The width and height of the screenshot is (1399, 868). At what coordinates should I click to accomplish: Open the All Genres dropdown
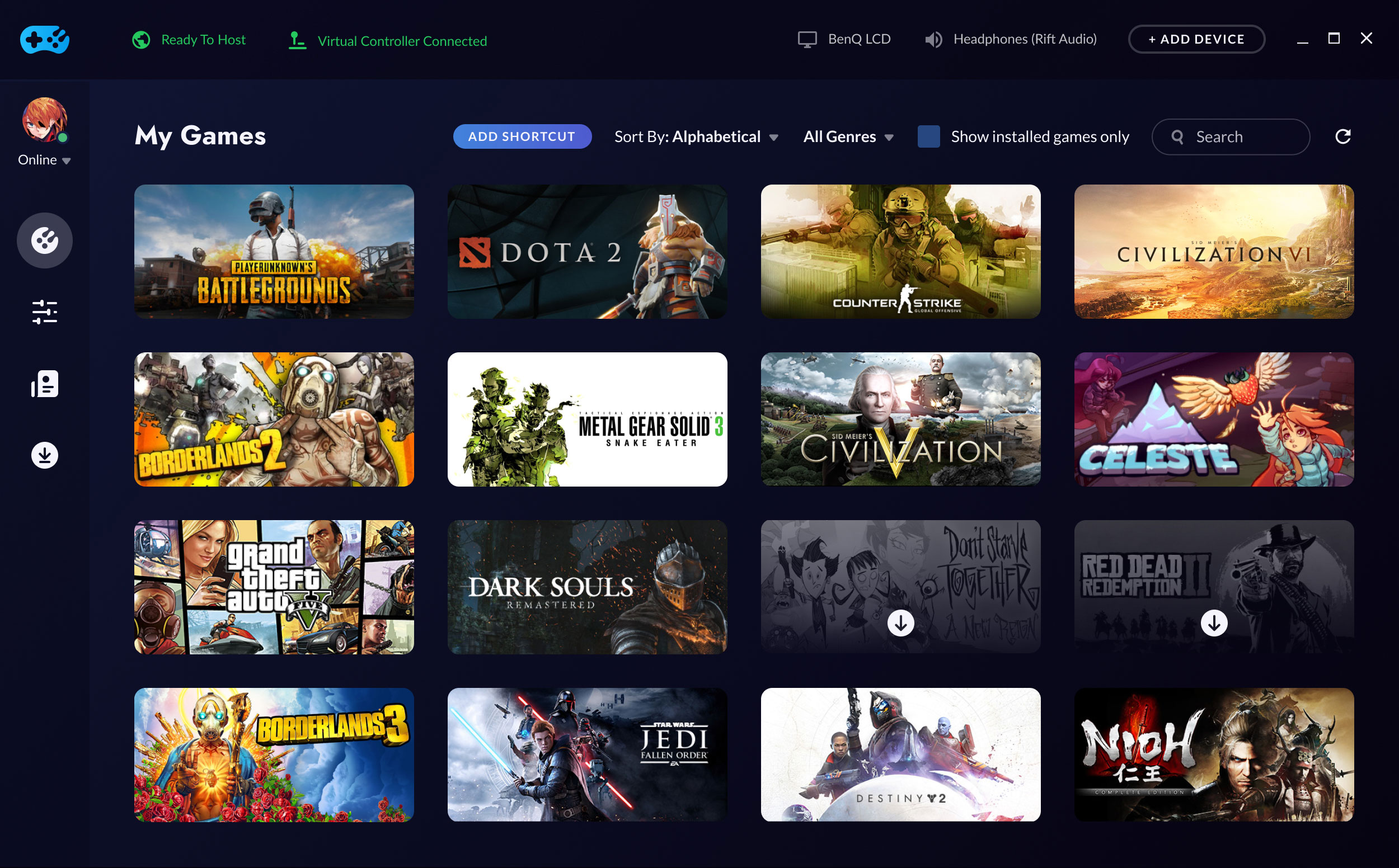[848, 136]
